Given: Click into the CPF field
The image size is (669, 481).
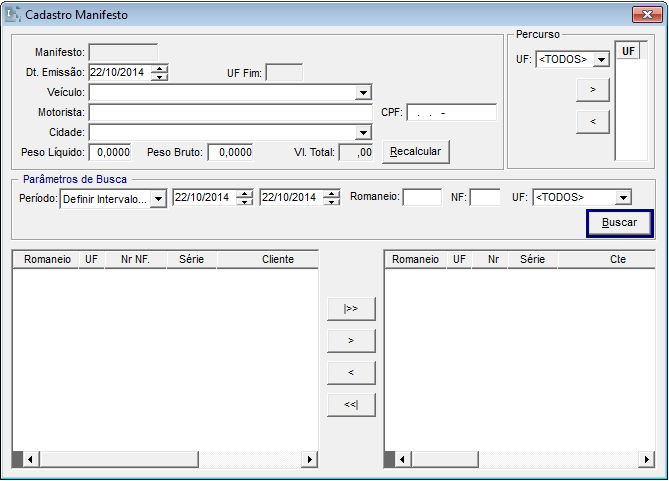Looking at the screenshot, I should click(451, 112).
